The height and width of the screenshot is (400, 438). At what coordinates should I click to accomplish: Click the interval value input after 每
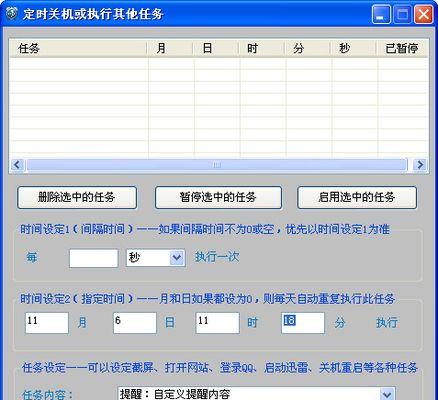(94, 258)
